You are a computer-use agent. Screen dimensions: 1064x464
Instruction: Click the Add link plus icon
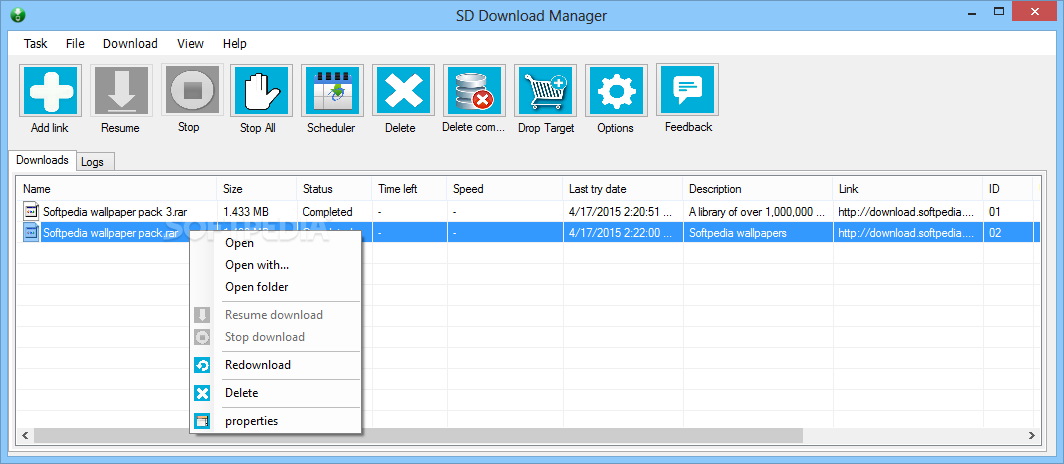[50, 90]
